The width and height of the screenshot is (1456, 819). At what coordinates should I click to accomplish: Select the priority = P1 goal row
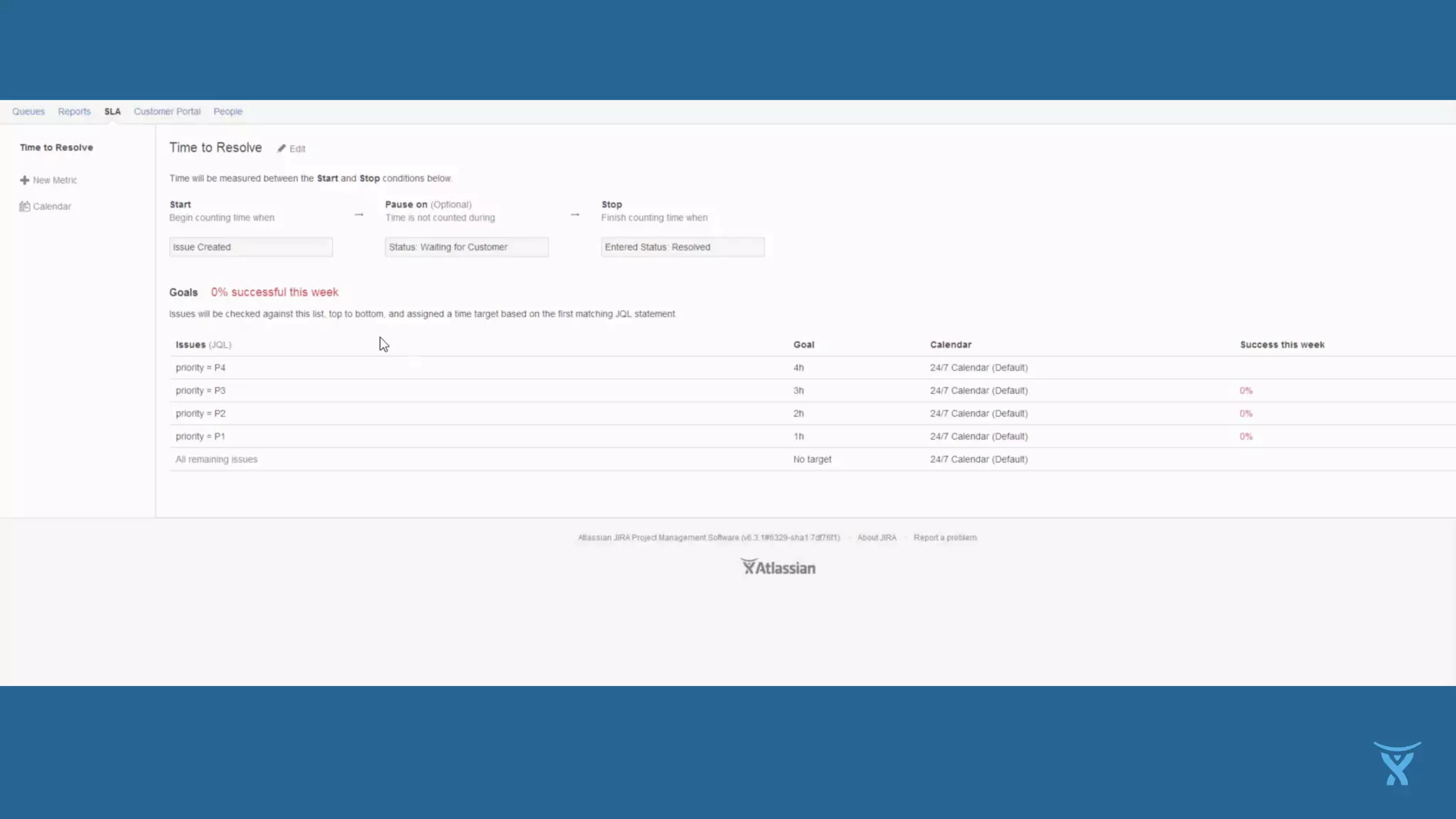(x=200, y=437)
